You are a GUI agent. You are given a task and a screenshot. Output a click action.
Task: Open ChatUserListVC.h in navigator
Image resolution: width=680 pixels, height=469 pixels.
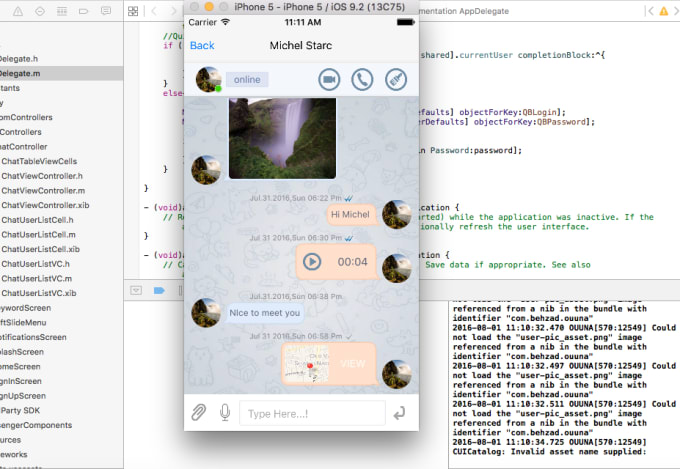tap(36, 264)
